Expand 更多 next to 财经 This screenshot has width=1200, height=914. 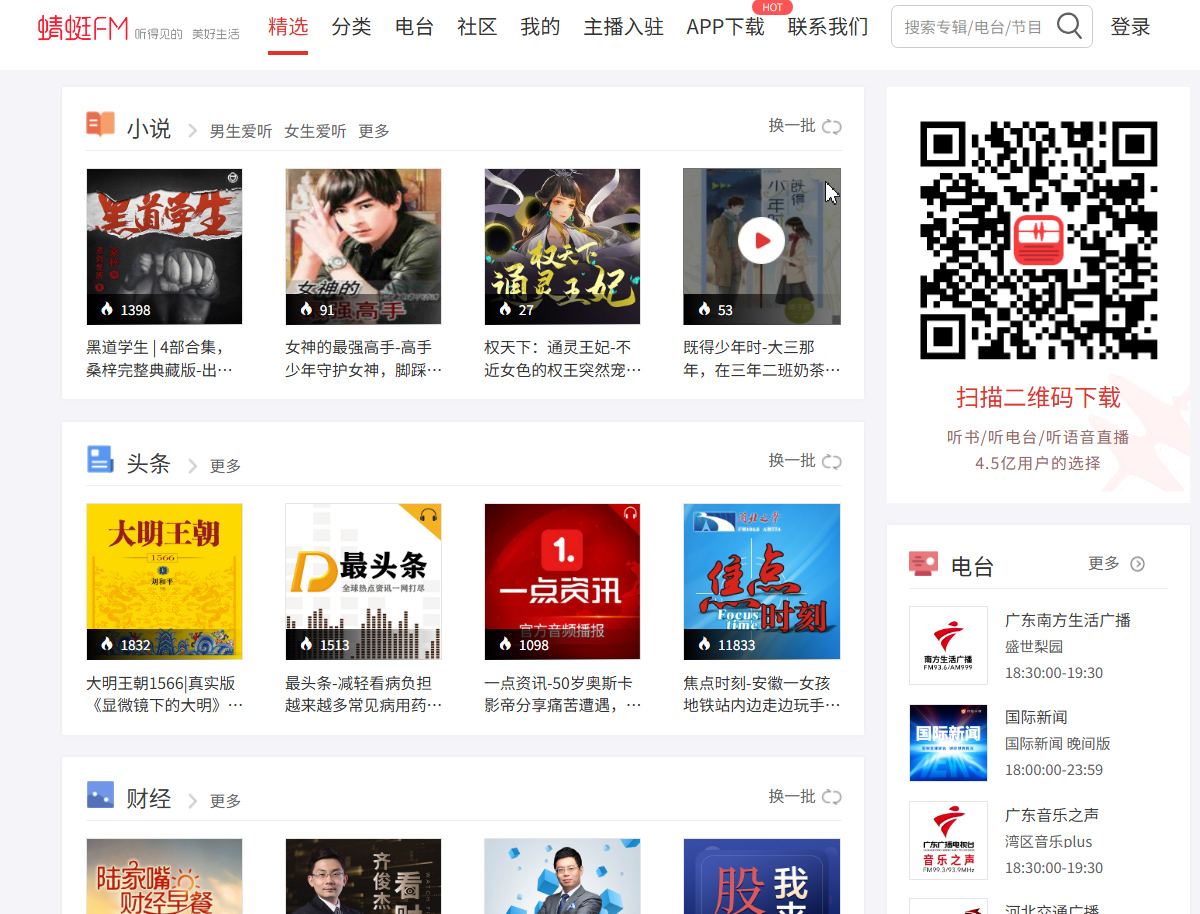[225, 801]
